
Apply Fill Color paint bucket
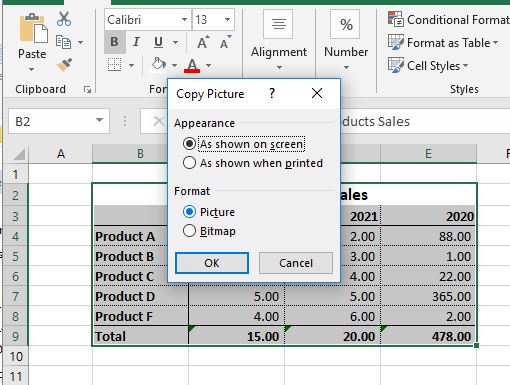[x=159, y=64]
